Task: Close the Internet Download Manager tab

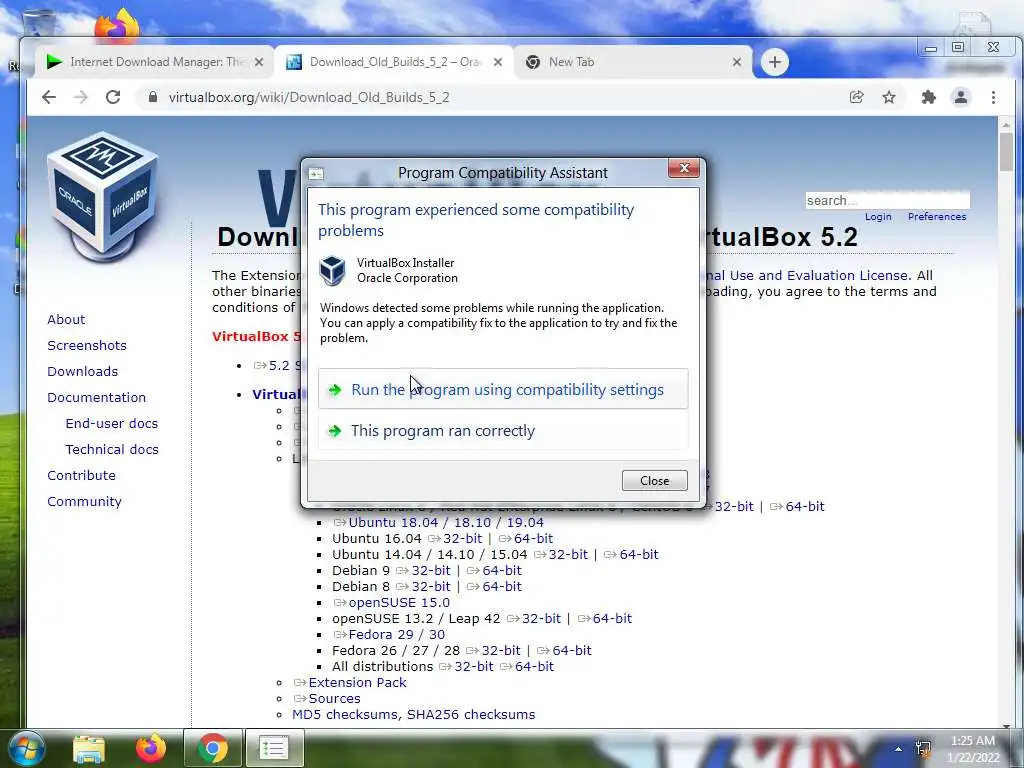Action: pos(259,62)
